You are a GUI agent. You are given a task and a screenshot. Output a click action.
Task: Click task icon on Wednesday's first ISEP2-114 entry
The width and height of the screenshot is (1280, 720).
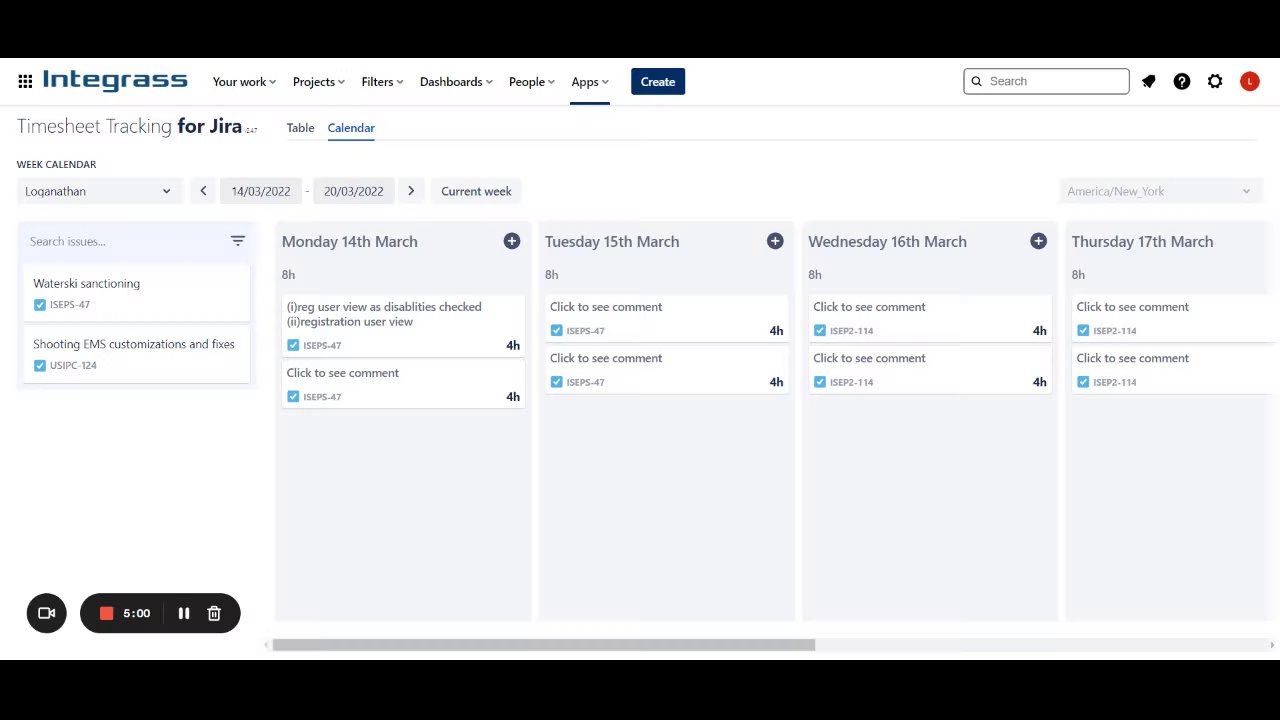click(820, 331)
